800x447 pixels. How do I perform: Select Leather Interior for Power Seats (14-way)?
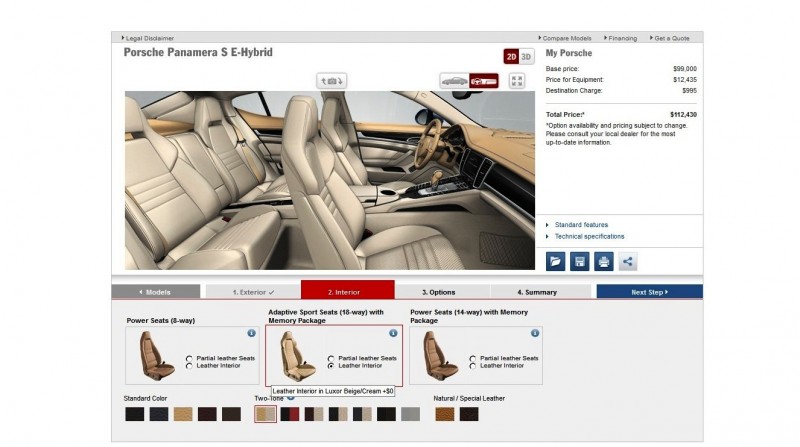point(473,366)
